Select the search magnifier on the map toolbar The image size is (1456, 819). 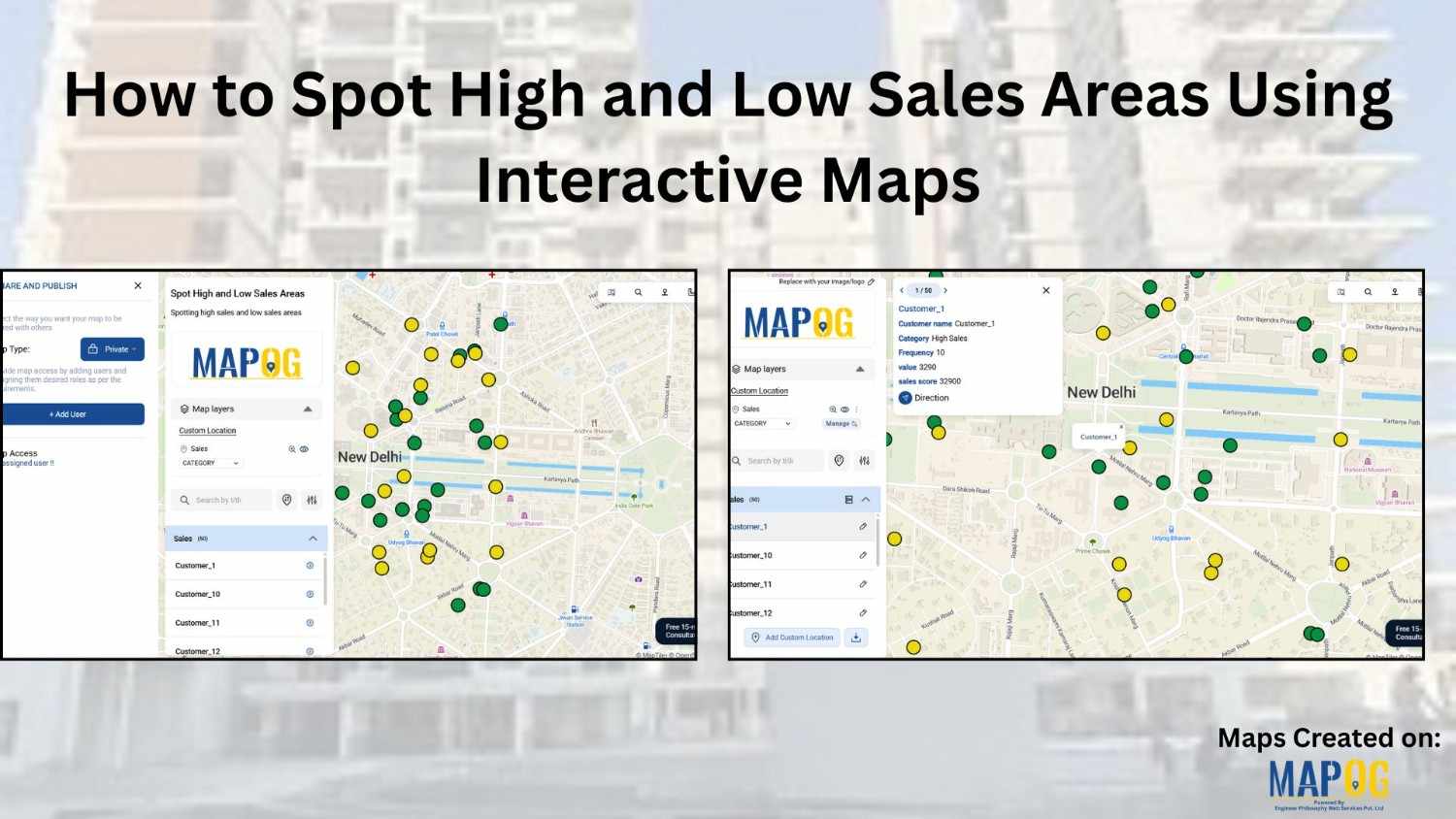(x=639, y=291)
